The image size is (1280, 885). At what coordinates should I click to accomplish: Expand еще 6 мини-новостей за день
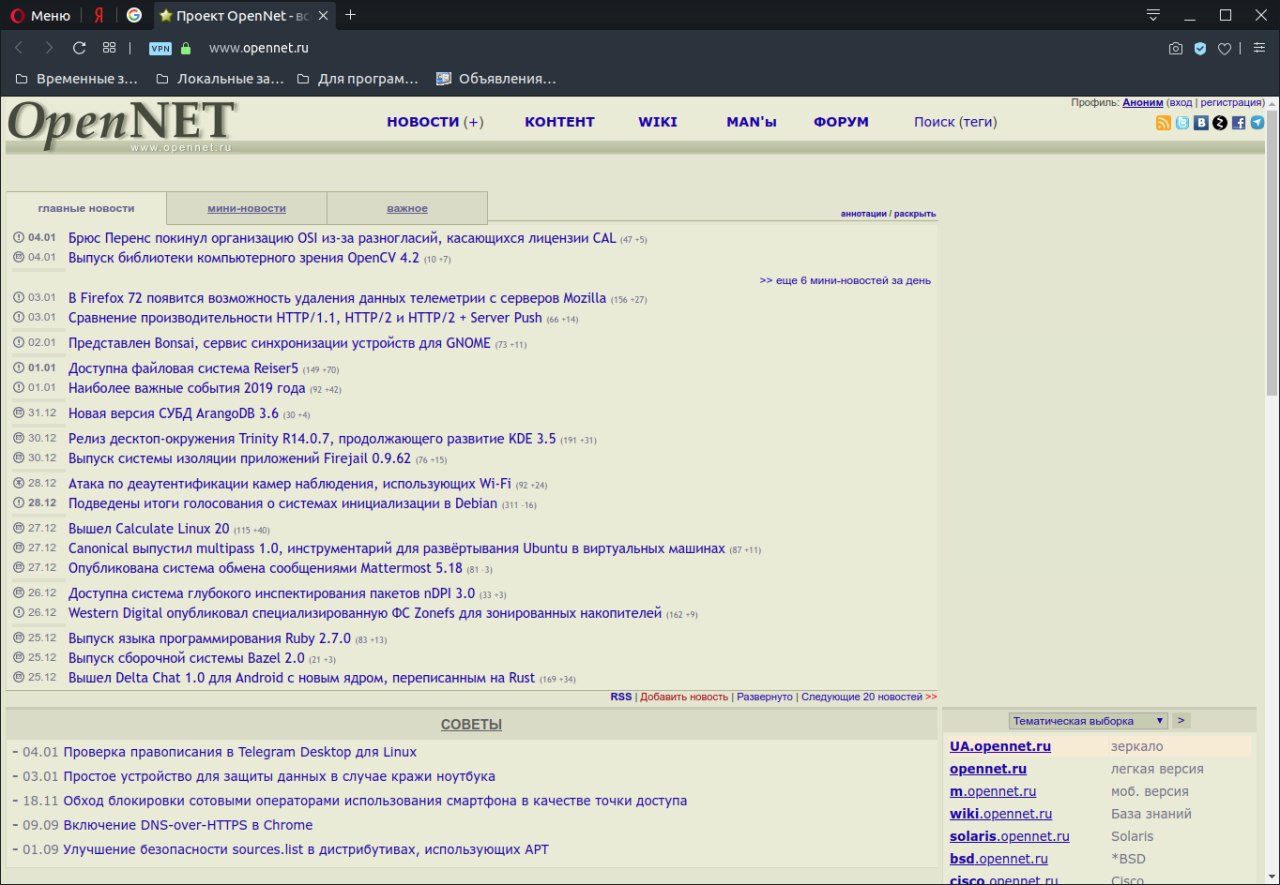pos(845,280)
